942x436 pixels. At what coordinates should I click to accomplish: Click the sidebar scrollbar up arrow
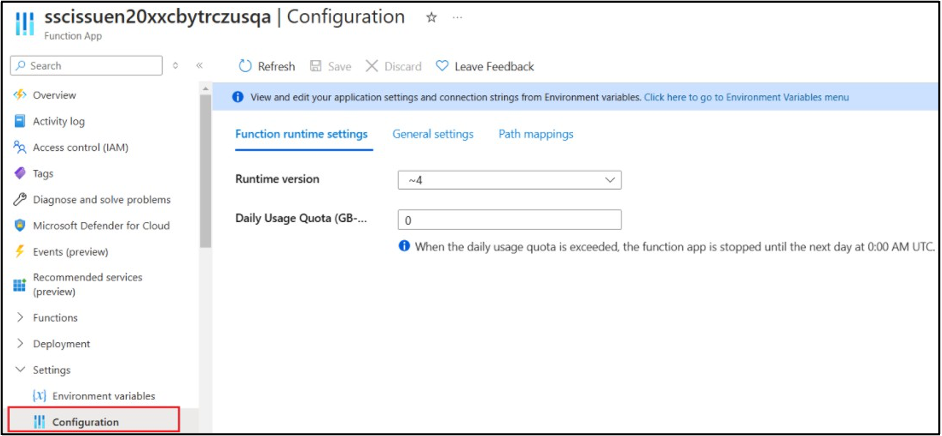[205, 88]
